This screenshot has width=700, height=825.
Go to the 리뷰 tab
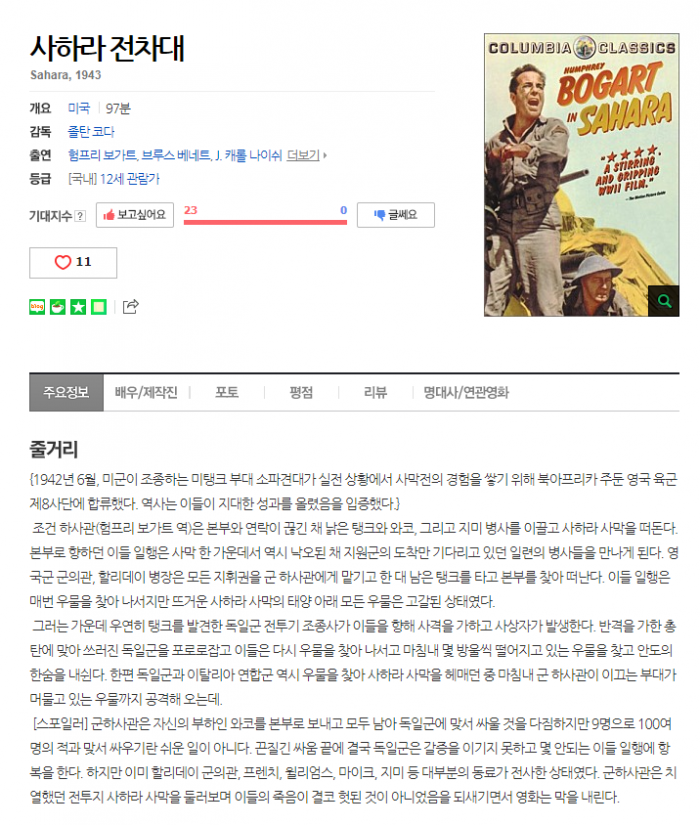point(375,393)
